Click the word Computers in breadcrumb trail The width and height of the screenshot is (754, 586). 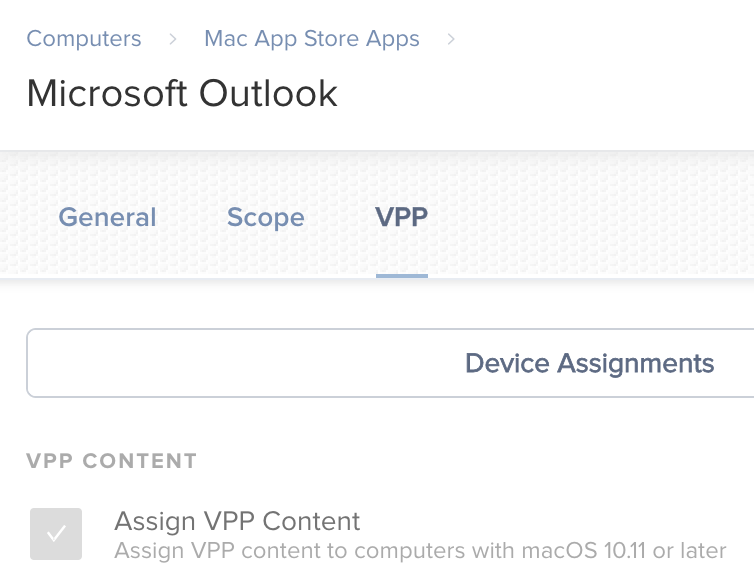click(x=84, y=38)
